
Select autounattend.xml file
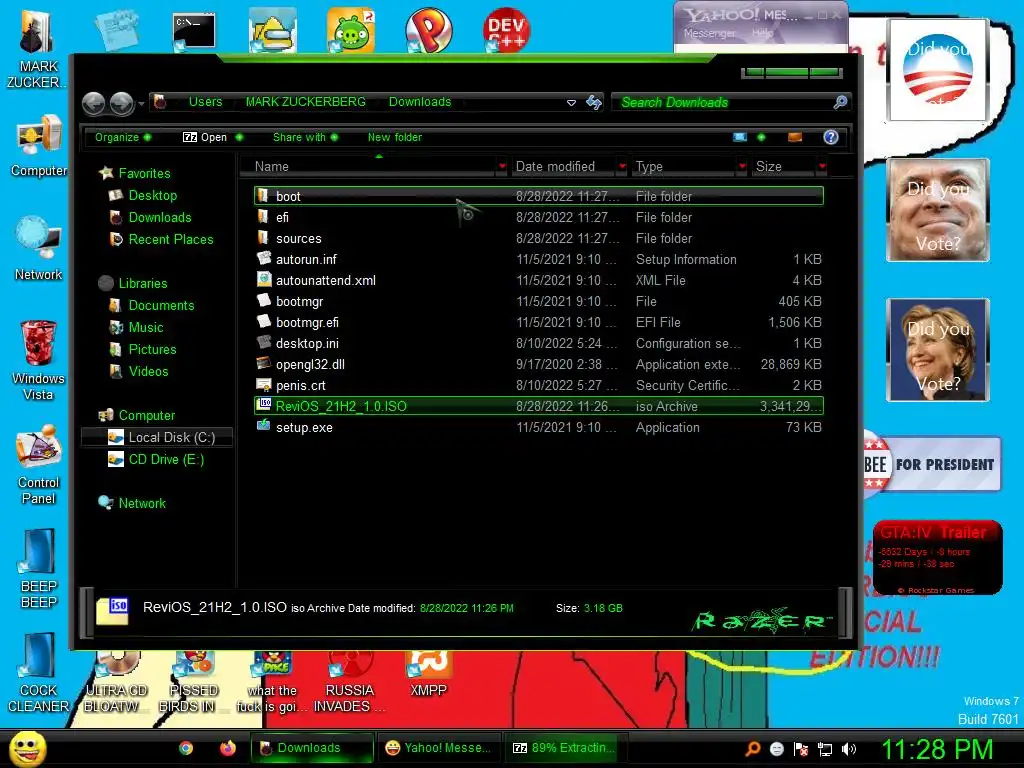539,280
